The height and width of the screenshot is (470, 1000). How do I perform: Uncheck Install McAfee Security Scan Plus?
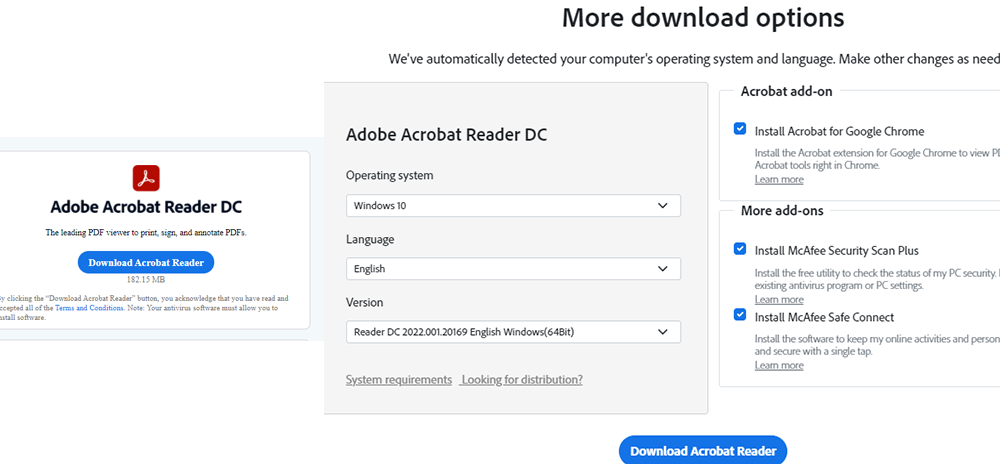[740, 249]
